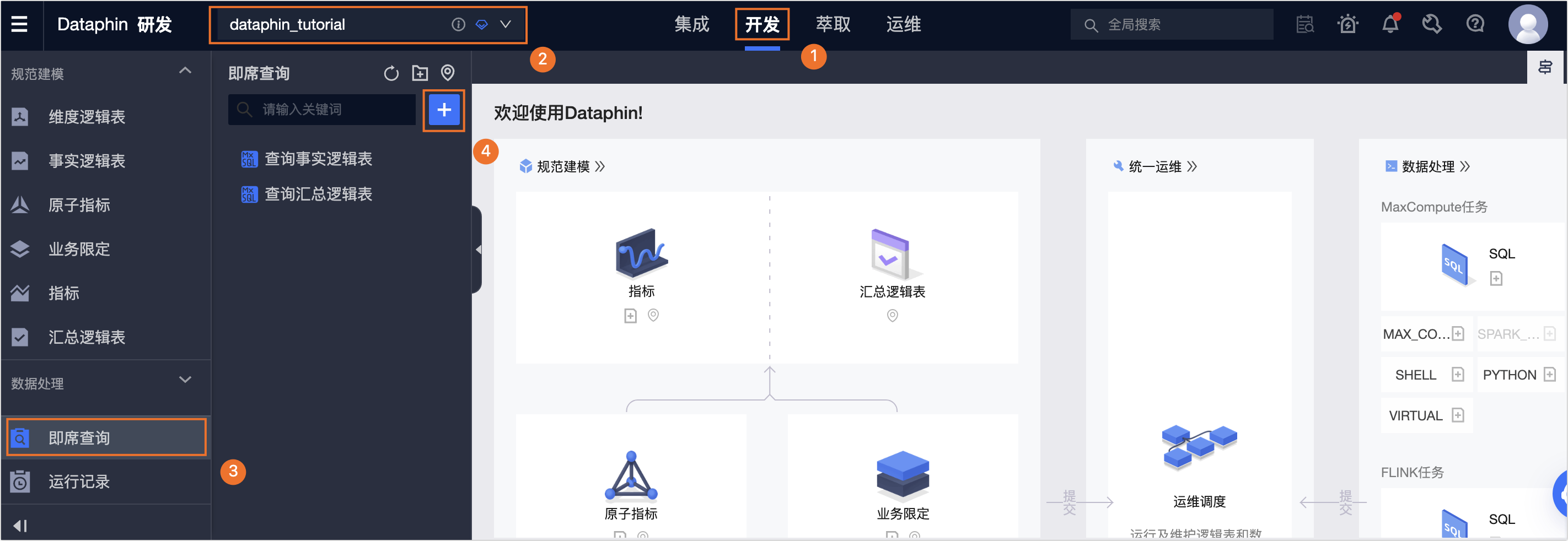Image resolution: width=1568 pixels, height=541 pixels.
Task: Add a new VIRTUAL task
Action: click(1458, 415)
